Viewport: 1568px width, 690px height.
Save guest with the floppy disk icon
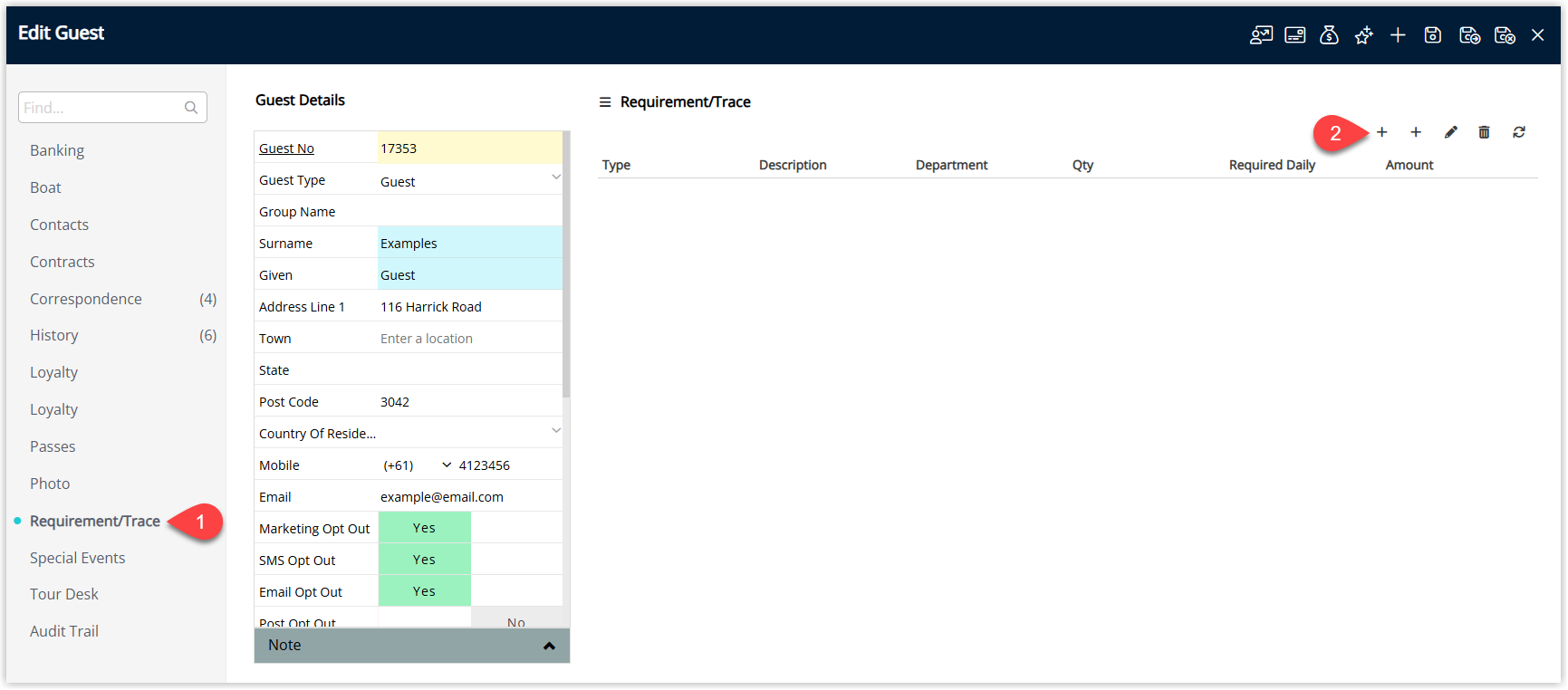click(x=1433, y=35)
